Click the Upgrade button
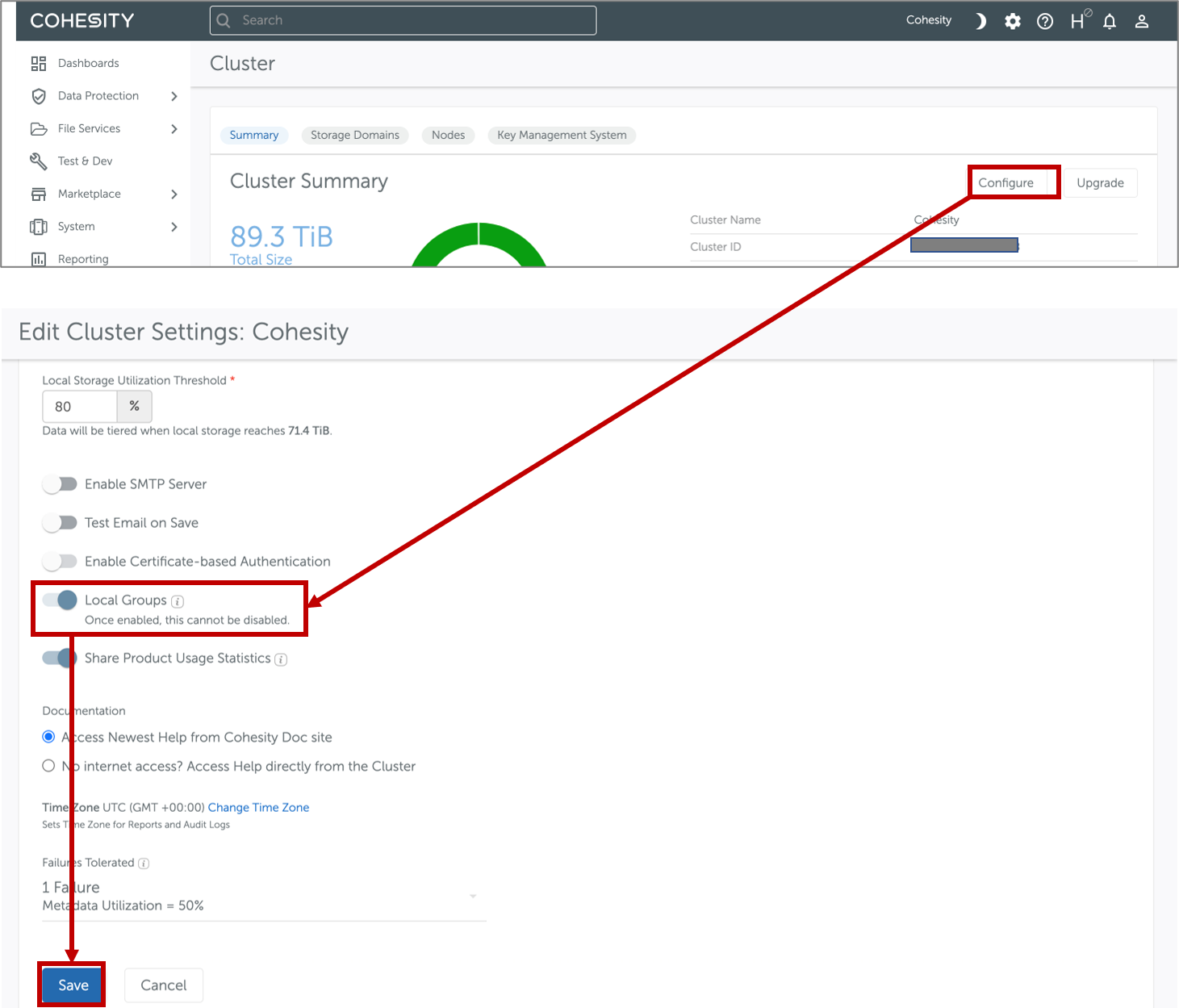This screenshot has height=1008, width=1179. [x=1101, y=183]
